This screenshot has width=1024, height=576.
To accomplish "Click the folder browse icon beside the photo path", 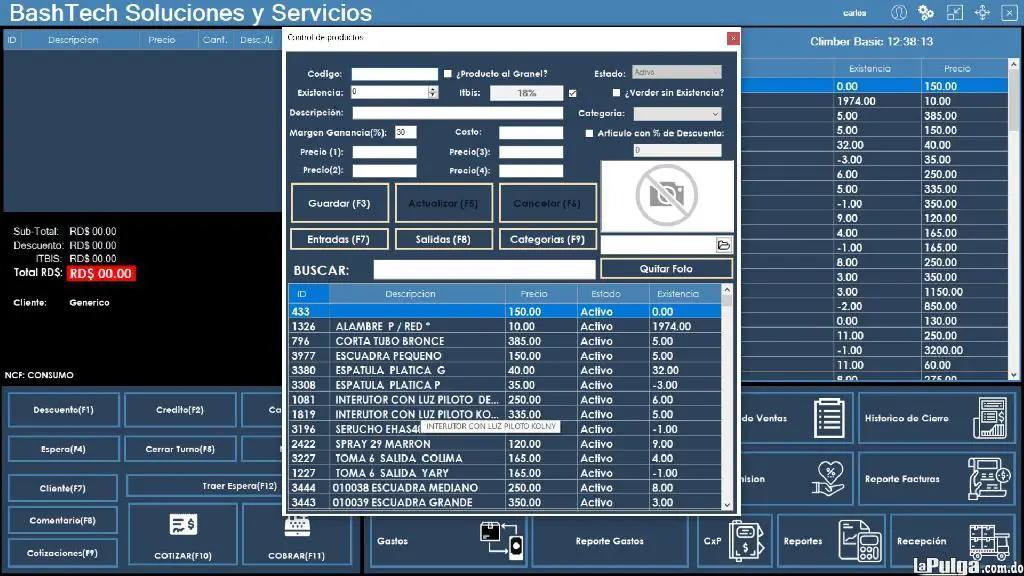I will coord(723,245).
